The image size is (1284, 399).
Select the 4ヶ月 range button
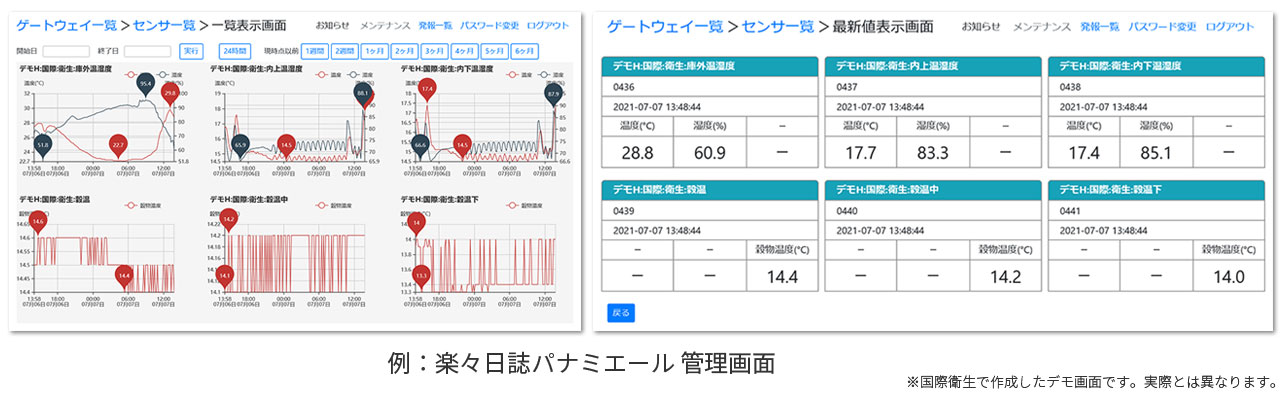point(464,50)
